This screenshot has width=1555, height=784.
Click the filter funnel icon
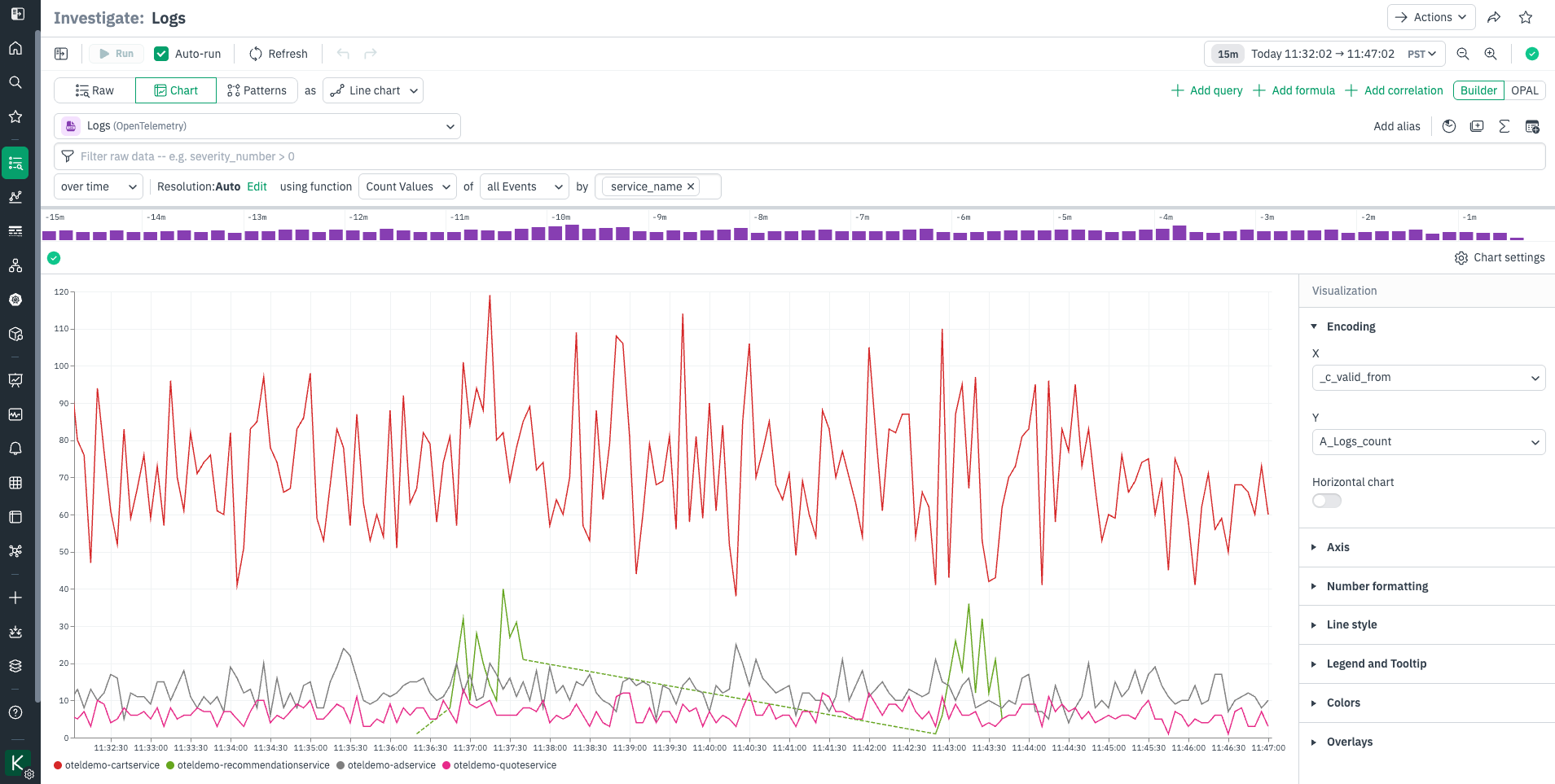point(68,156)
